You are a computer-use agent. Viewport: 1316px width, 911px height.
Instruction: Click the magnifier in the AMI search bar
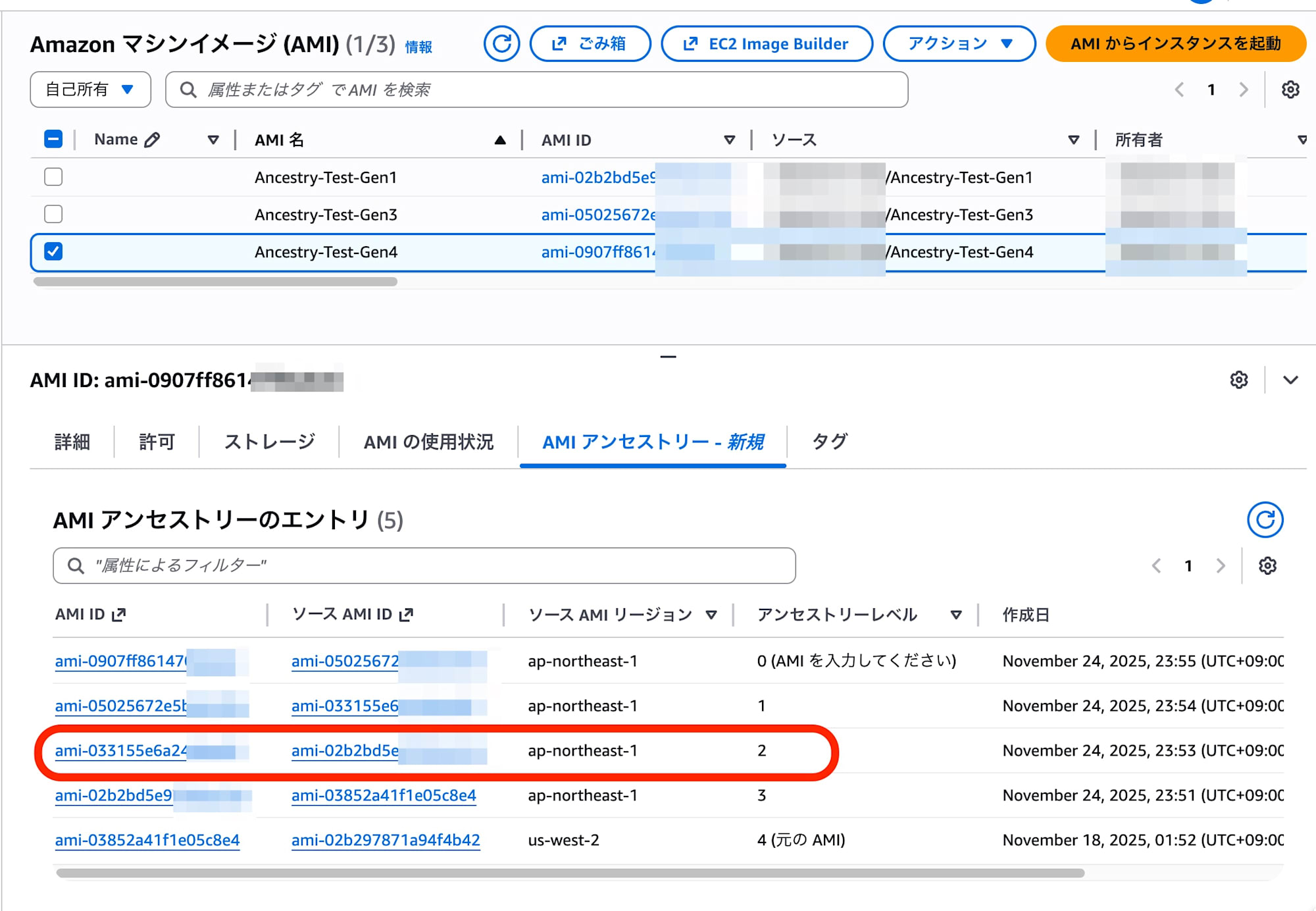(189, 90)
